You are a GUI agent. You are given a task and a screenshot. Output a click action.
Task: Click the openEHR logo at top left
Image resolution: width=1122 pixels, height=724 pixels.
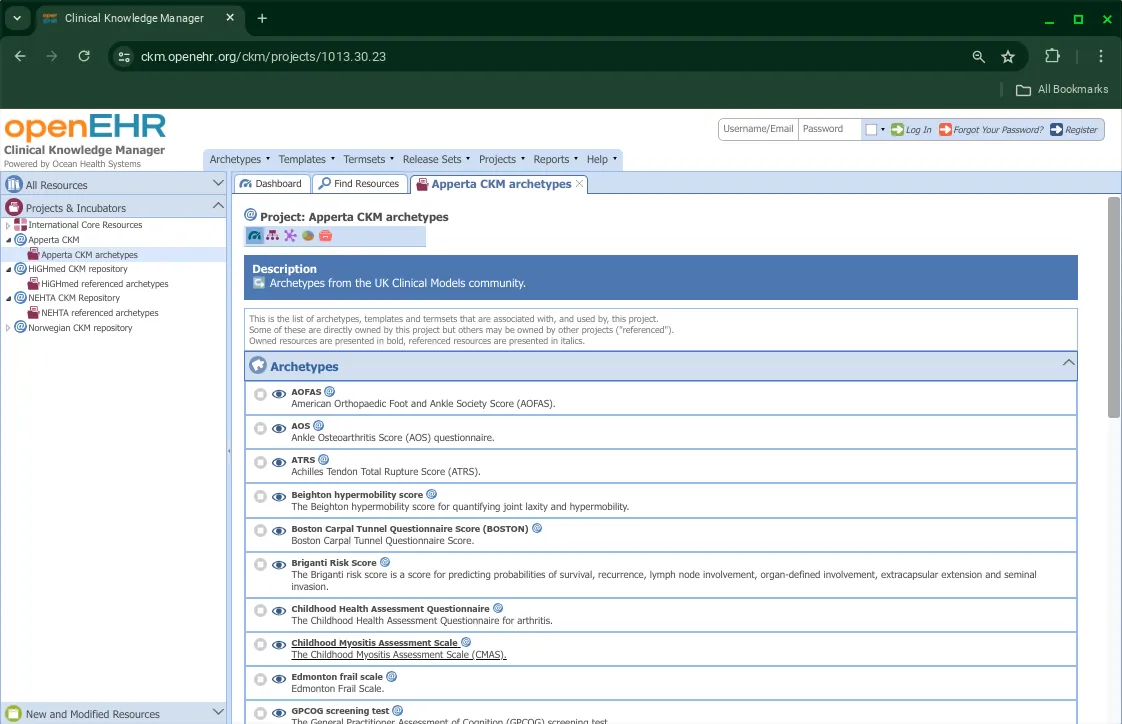[85, 127]
